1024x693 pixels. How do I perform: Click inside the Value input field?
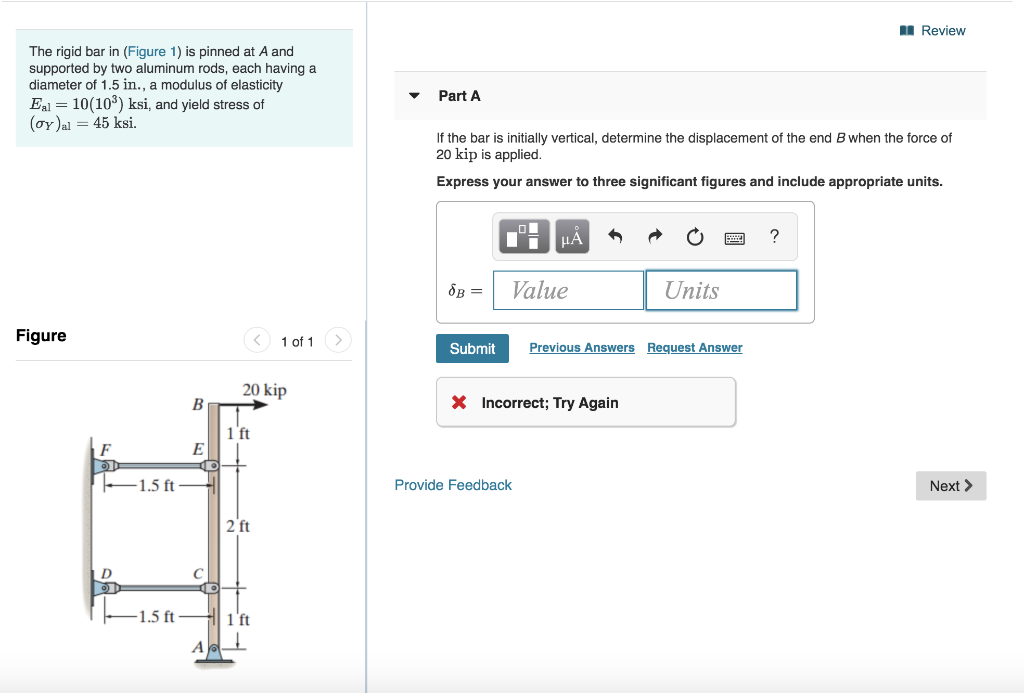[x=568, y=290]
